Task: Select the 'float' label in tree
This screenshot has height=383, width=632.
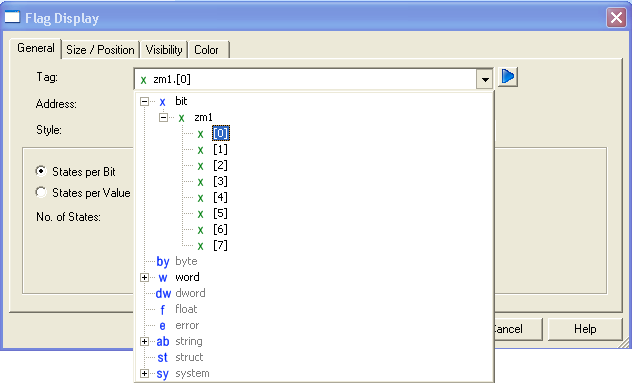Action: (186, 309)
